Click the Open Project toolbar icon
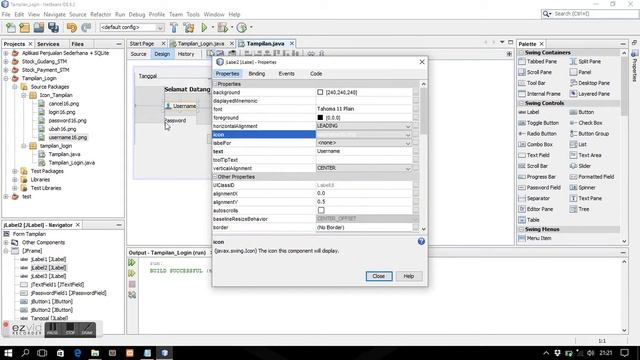 point(39,27)
